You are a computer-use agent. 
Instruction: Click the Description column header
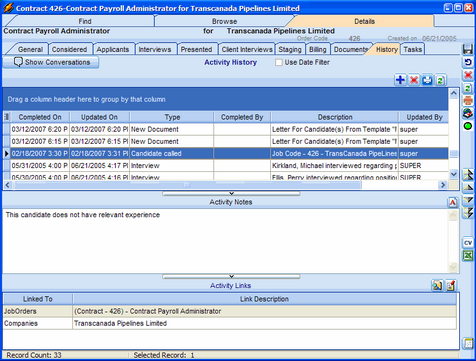(335, 117)
